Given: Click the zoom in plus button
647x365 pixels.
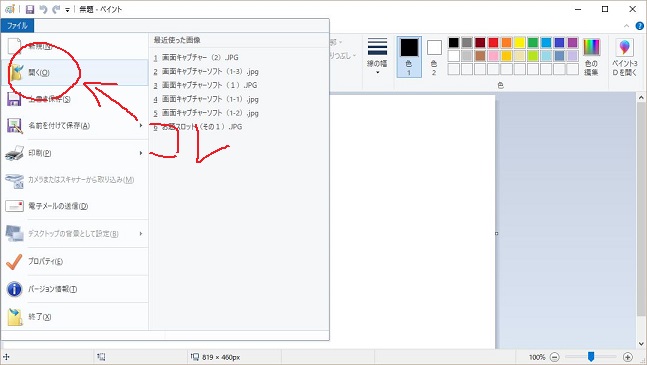Looking at the screenshot, I should tap(628, 357).
